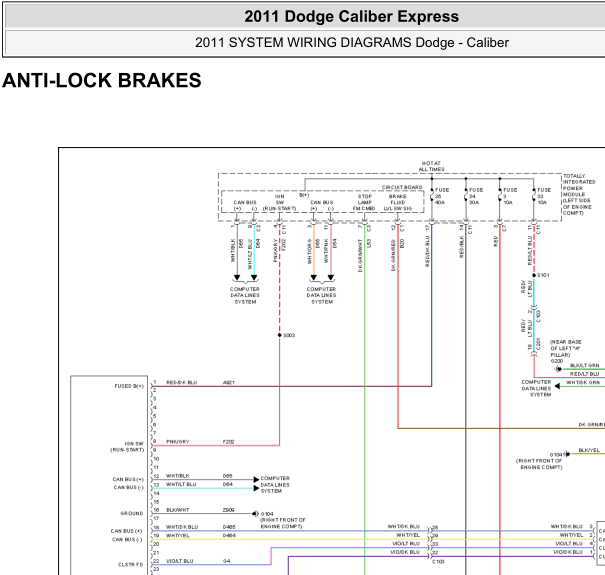
Task: Click circuit code "D65" on pin 12 wire
Action: [228, 476]
